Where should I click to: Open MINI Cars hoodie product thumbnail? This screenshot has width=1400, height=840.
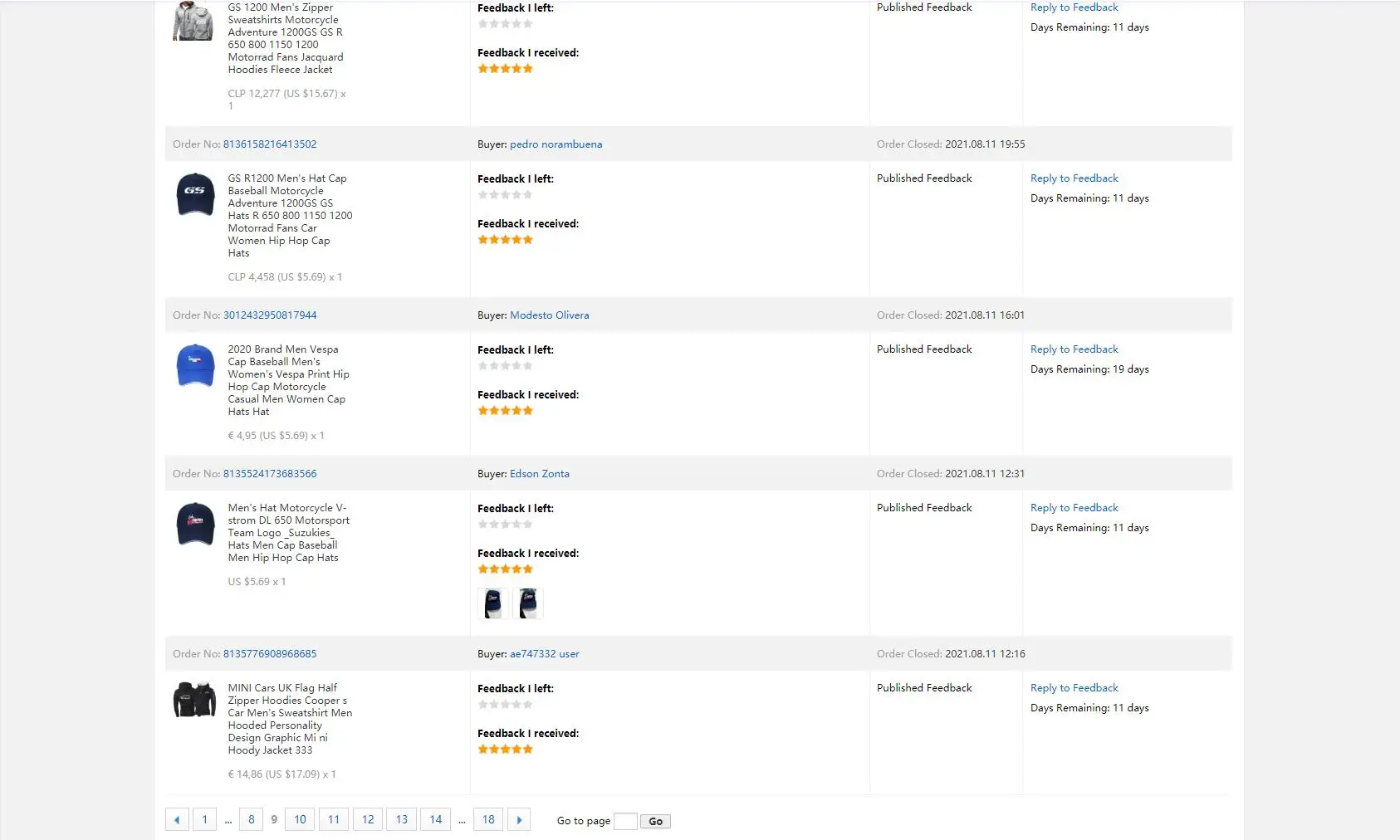(195, 700)
